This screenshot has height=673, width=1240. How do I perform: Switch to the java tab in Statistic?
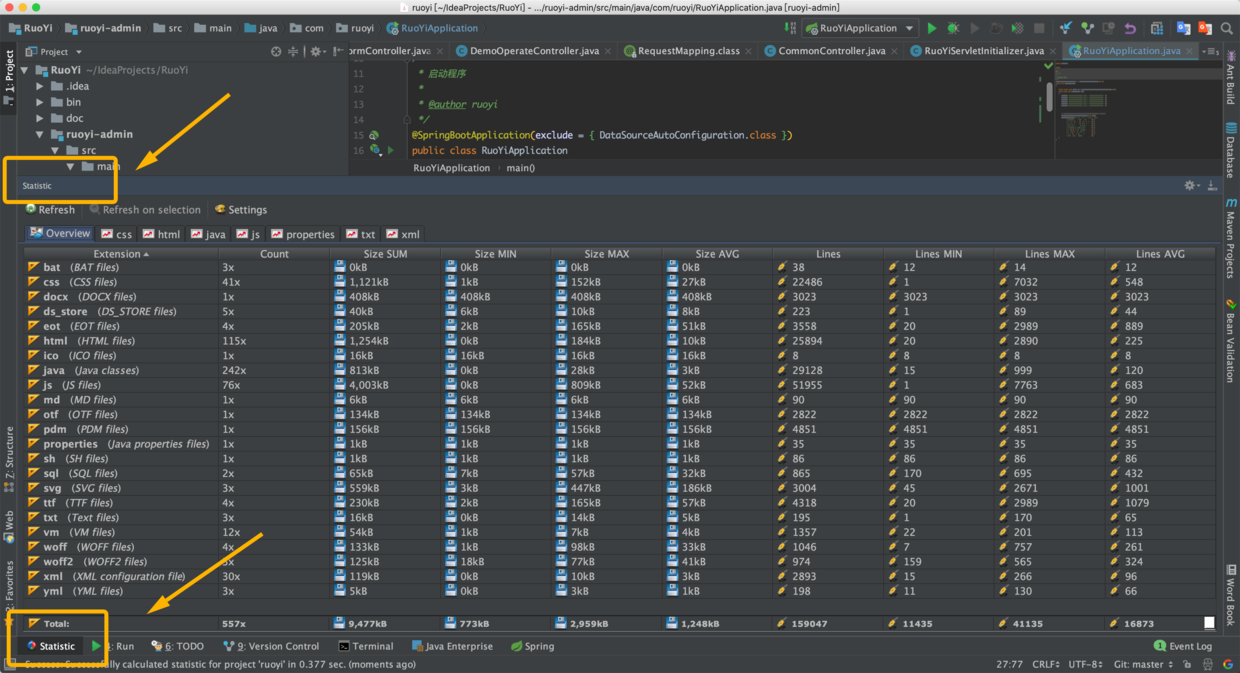[207, 234]
